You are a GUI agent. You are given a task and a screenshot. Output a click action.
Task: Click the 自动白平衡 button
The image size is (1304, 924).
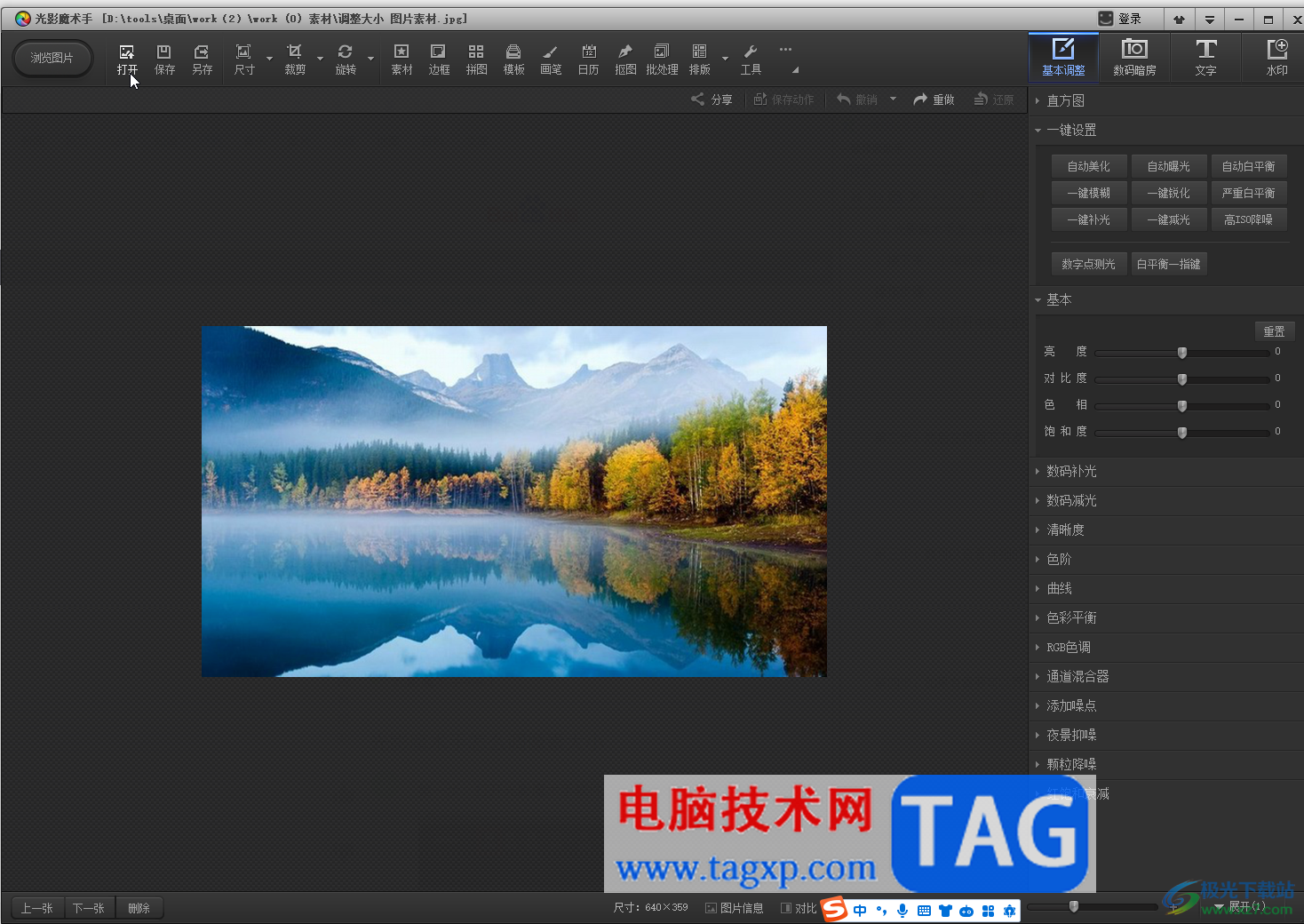click(x=1249, y=166)
